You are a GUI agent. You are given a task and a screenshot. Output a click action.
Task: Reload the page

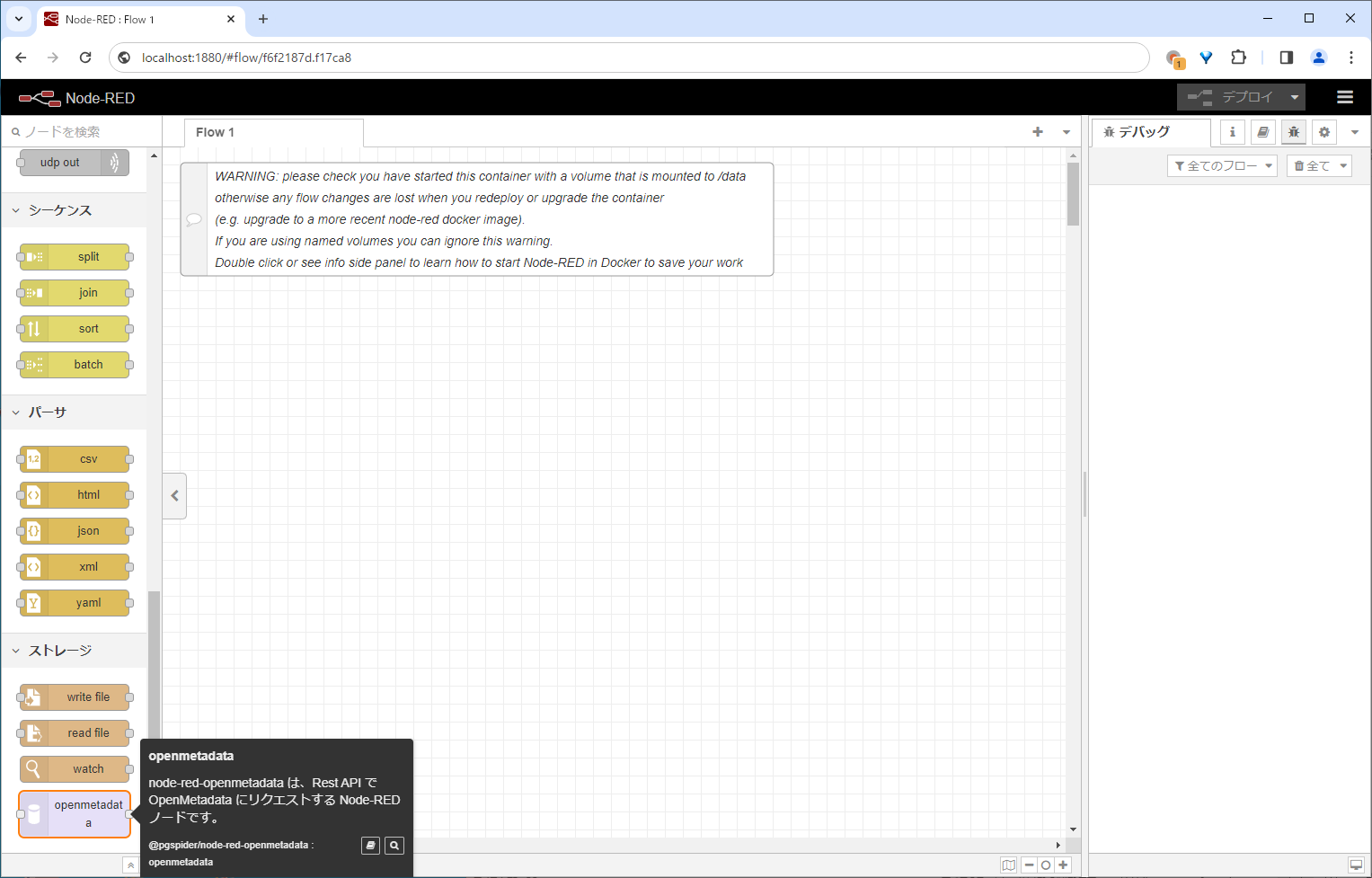tap(85, 58)
